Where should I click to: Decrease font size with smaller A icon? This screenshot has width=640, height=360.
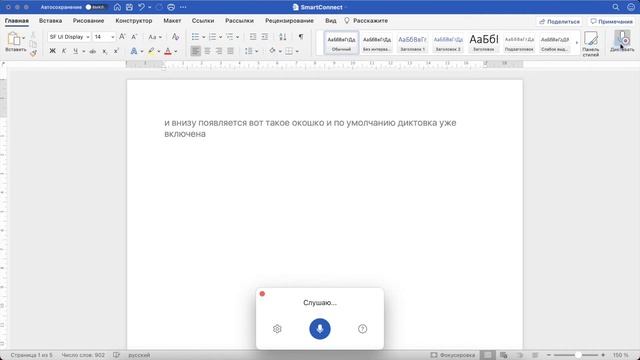pyautogui.click(x=134, y=37)
